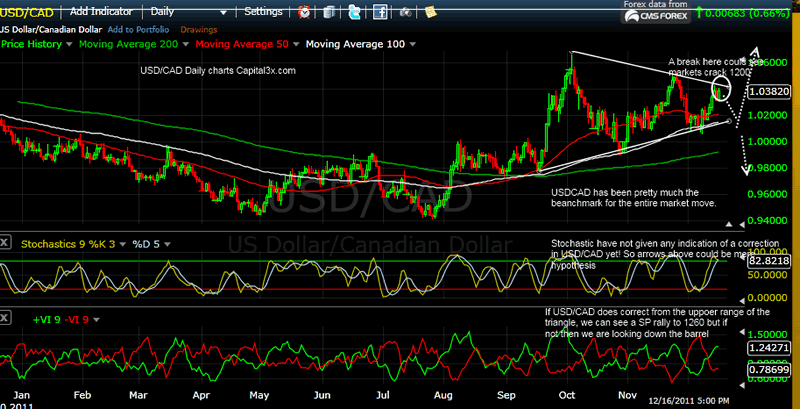Viewport: 800px width, 409px height.
Task: Click the Drawings link
Action: point(199,30)
